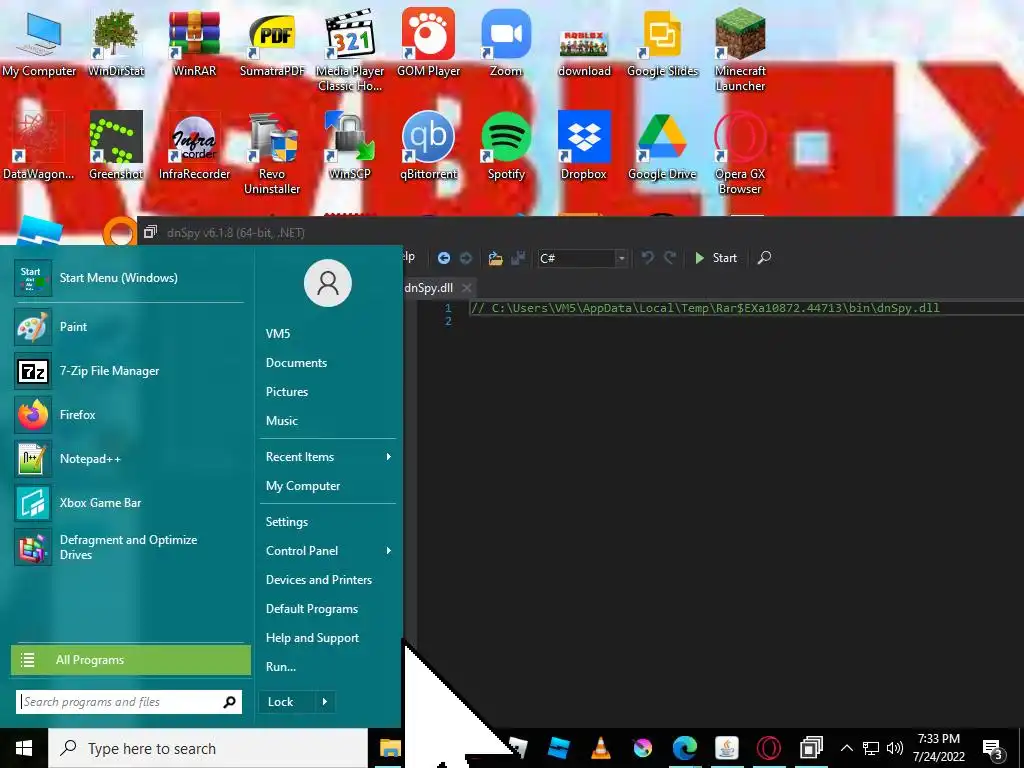Open the Revo Uninstaller desktop icon
The height and width of the screenshot is (768, 1024).
pyautogui.click(x=272, y=152)
